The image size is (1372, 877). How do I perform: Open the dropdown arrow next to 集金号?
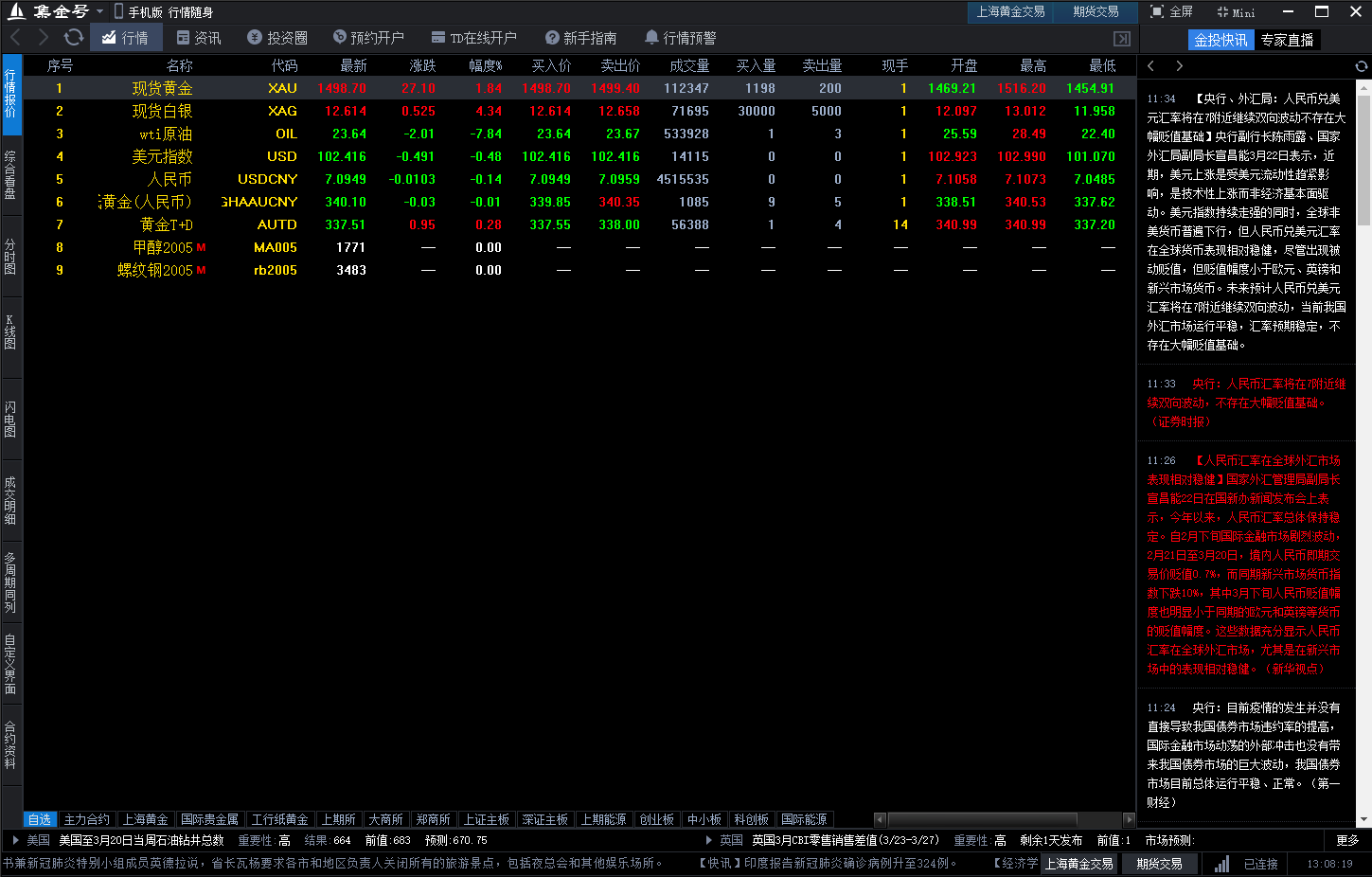point(99,12)
